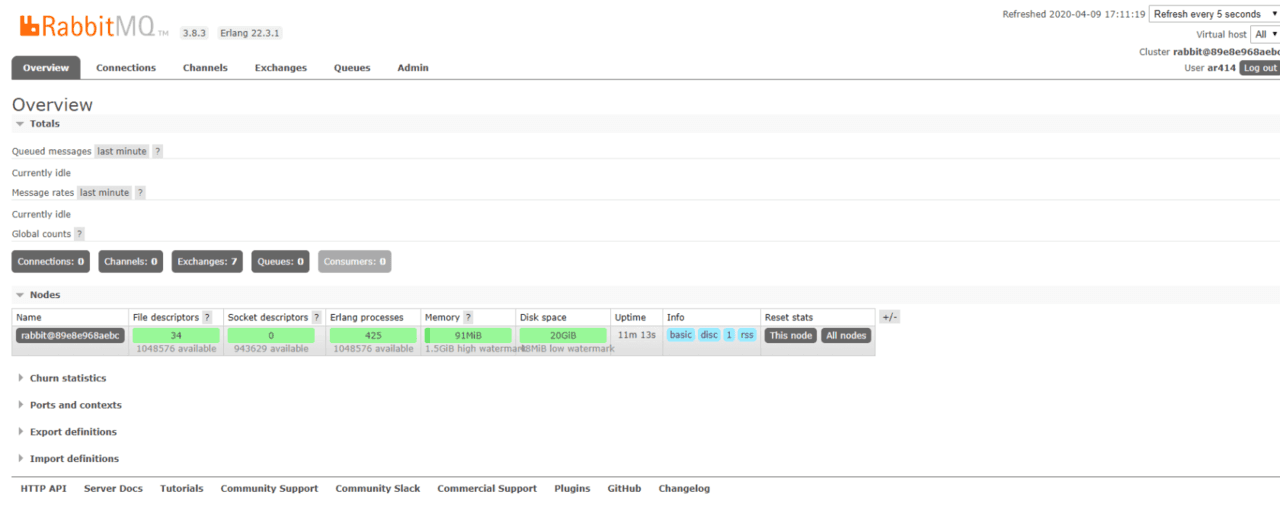Click help icon next to Message rates
The image size is (1280, 507).
point(140,193)
